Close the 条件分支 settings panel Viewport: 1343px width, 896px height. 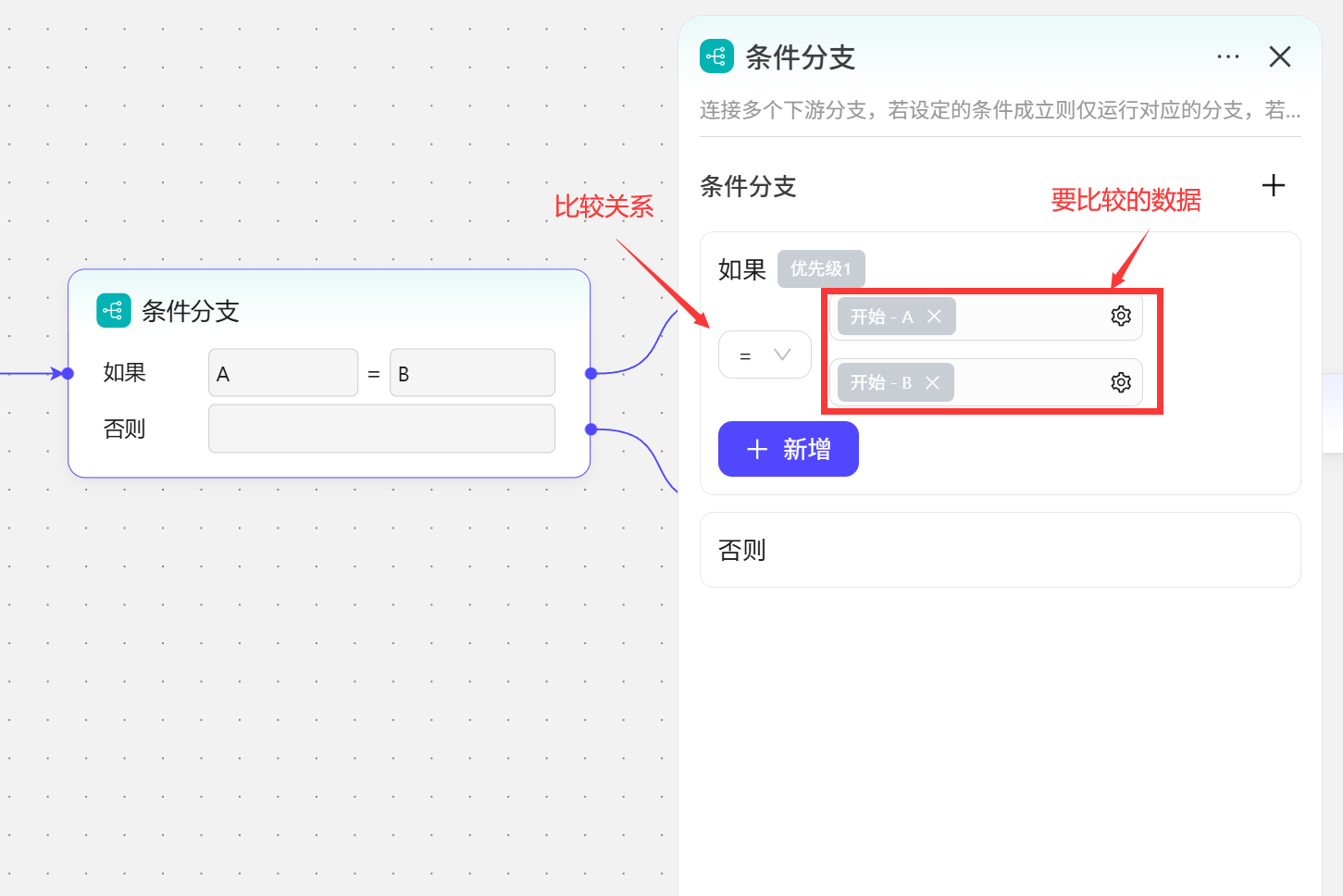click(1280, 57)
